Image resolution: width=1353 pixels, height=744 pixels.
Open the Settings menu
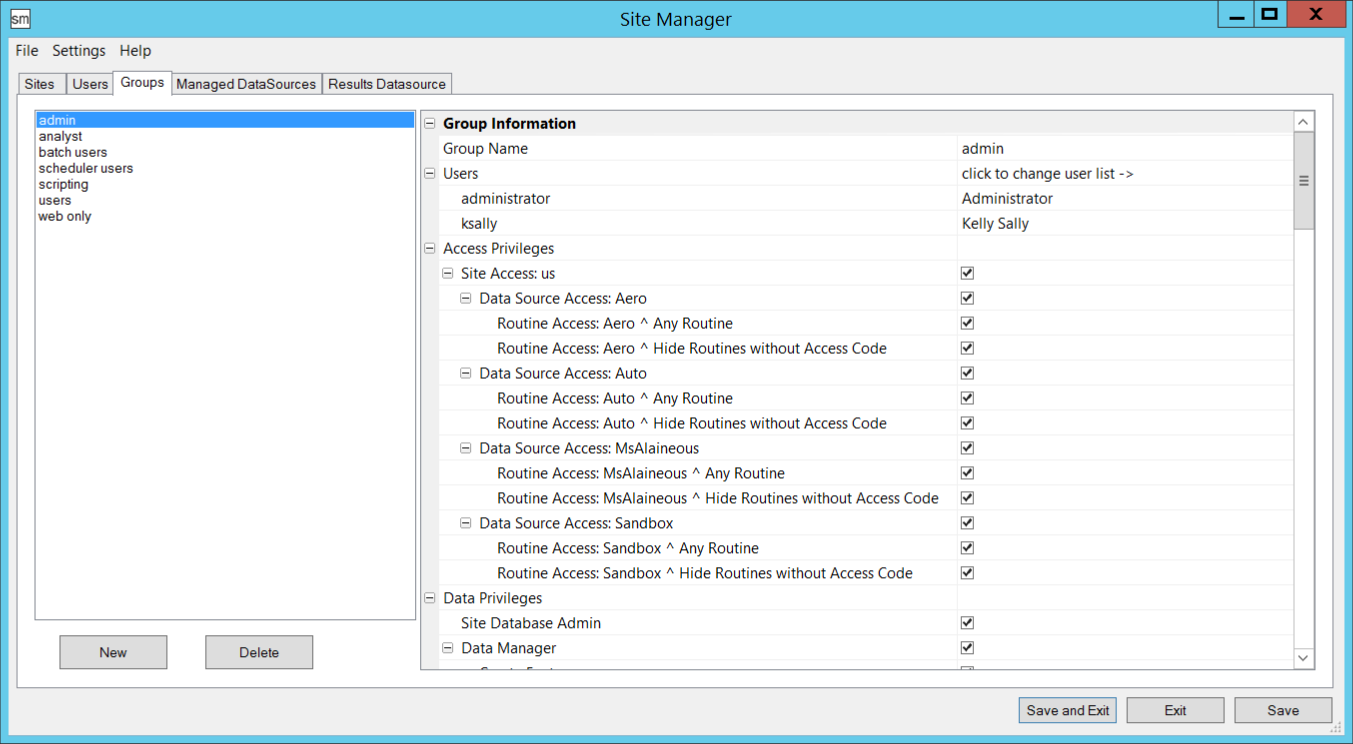tap(79, 51)
